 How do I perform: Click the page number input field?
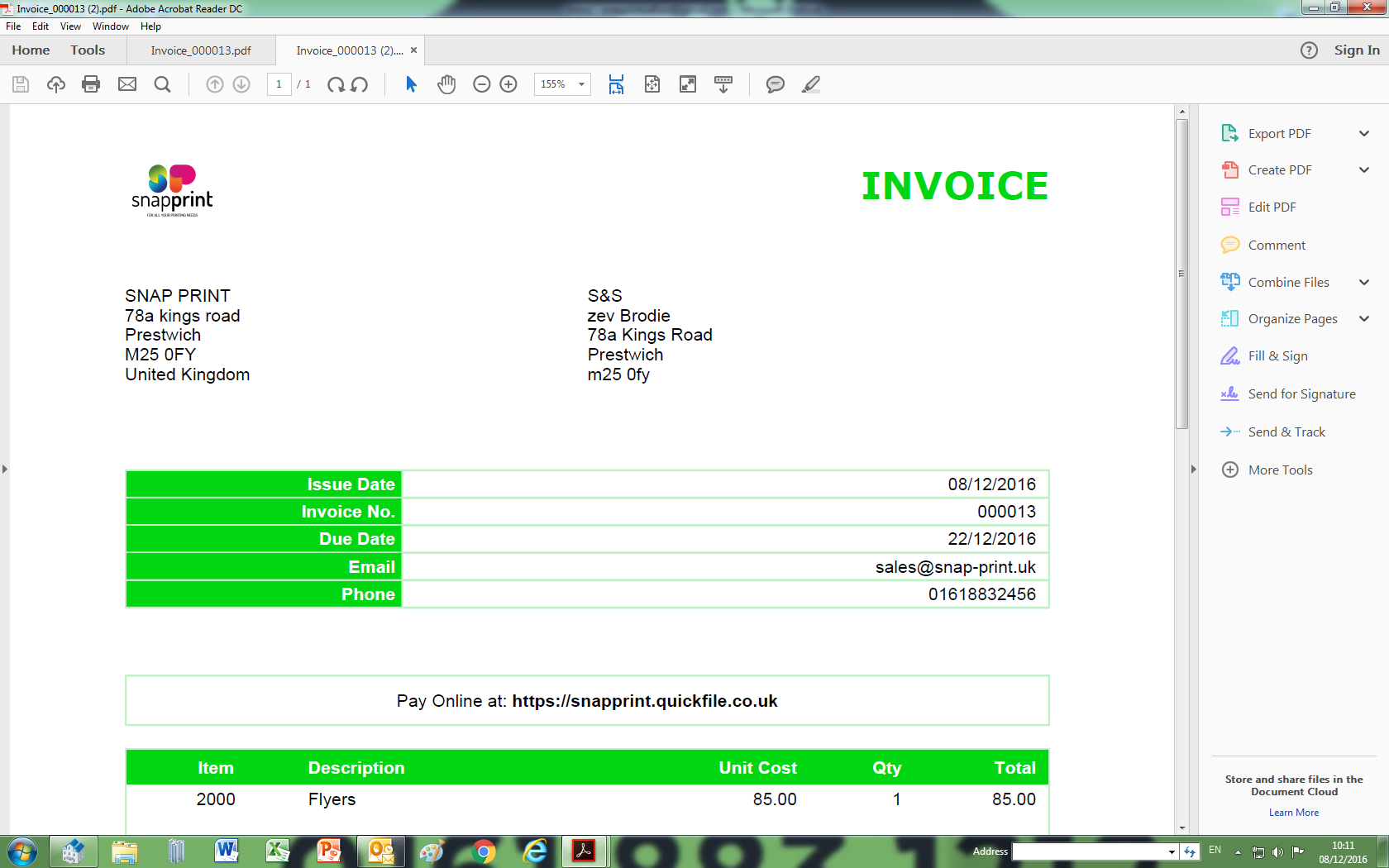(279, 84)
